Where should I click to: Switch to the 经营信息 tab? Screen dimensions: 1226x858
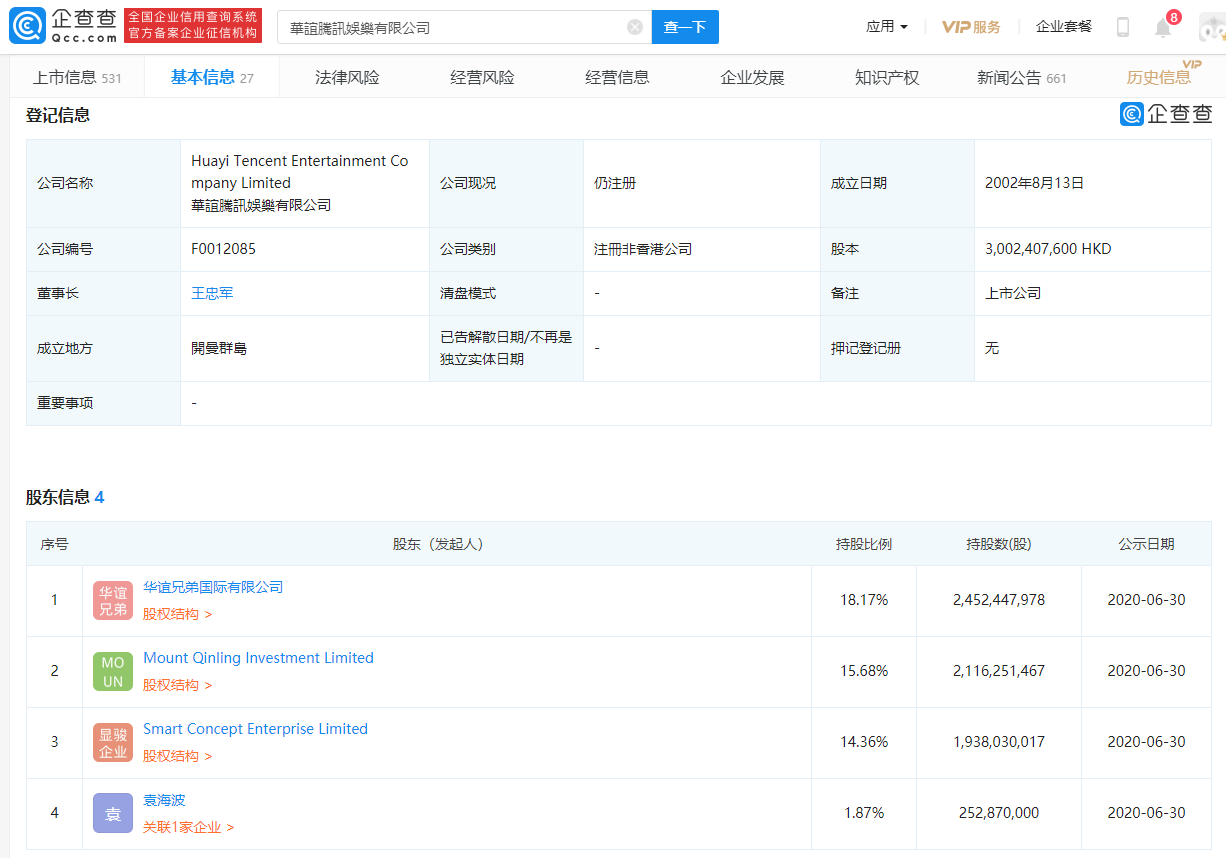tap(617, 77)
